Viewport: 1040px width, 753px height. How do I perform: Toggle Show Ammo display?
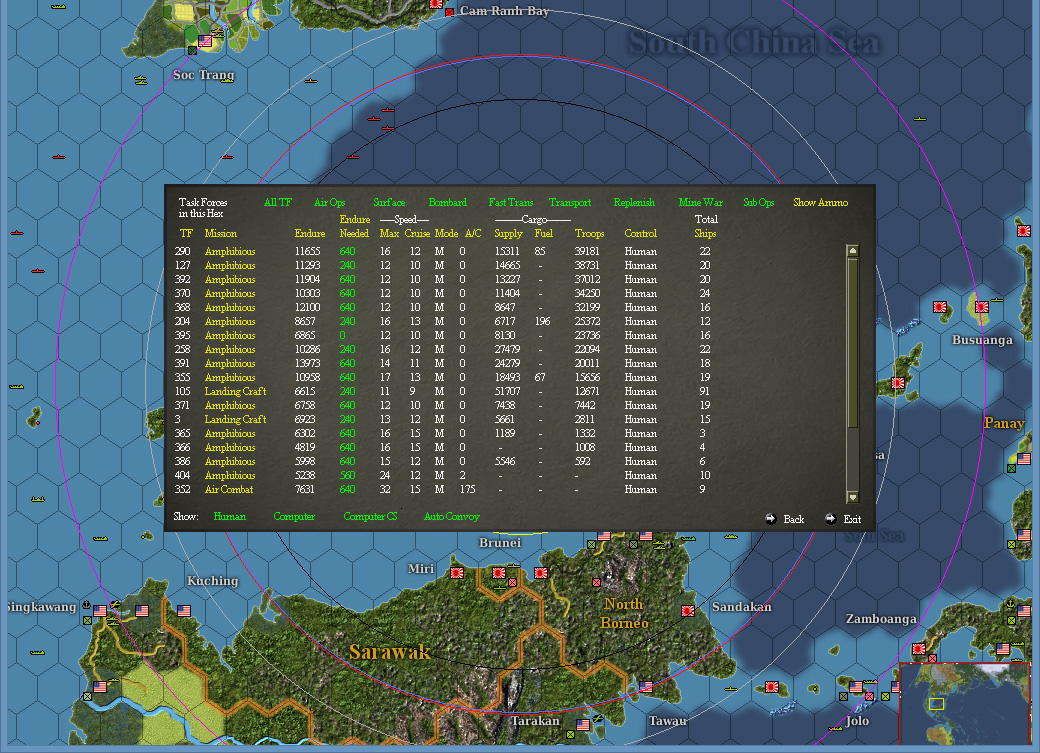(820, 202)
